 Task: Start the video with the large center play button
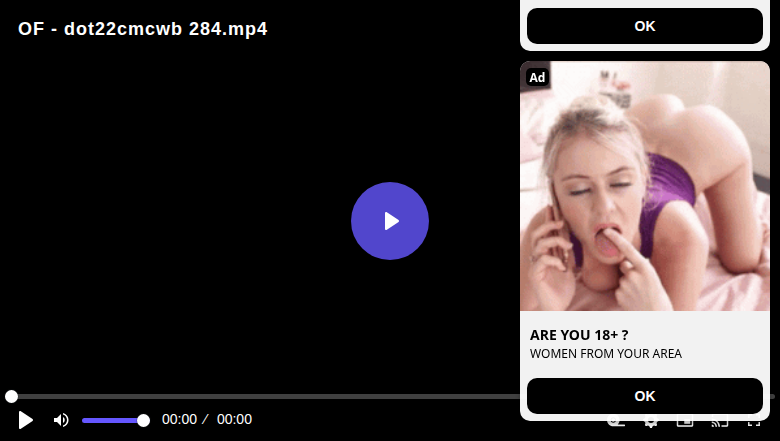(390, 221)
